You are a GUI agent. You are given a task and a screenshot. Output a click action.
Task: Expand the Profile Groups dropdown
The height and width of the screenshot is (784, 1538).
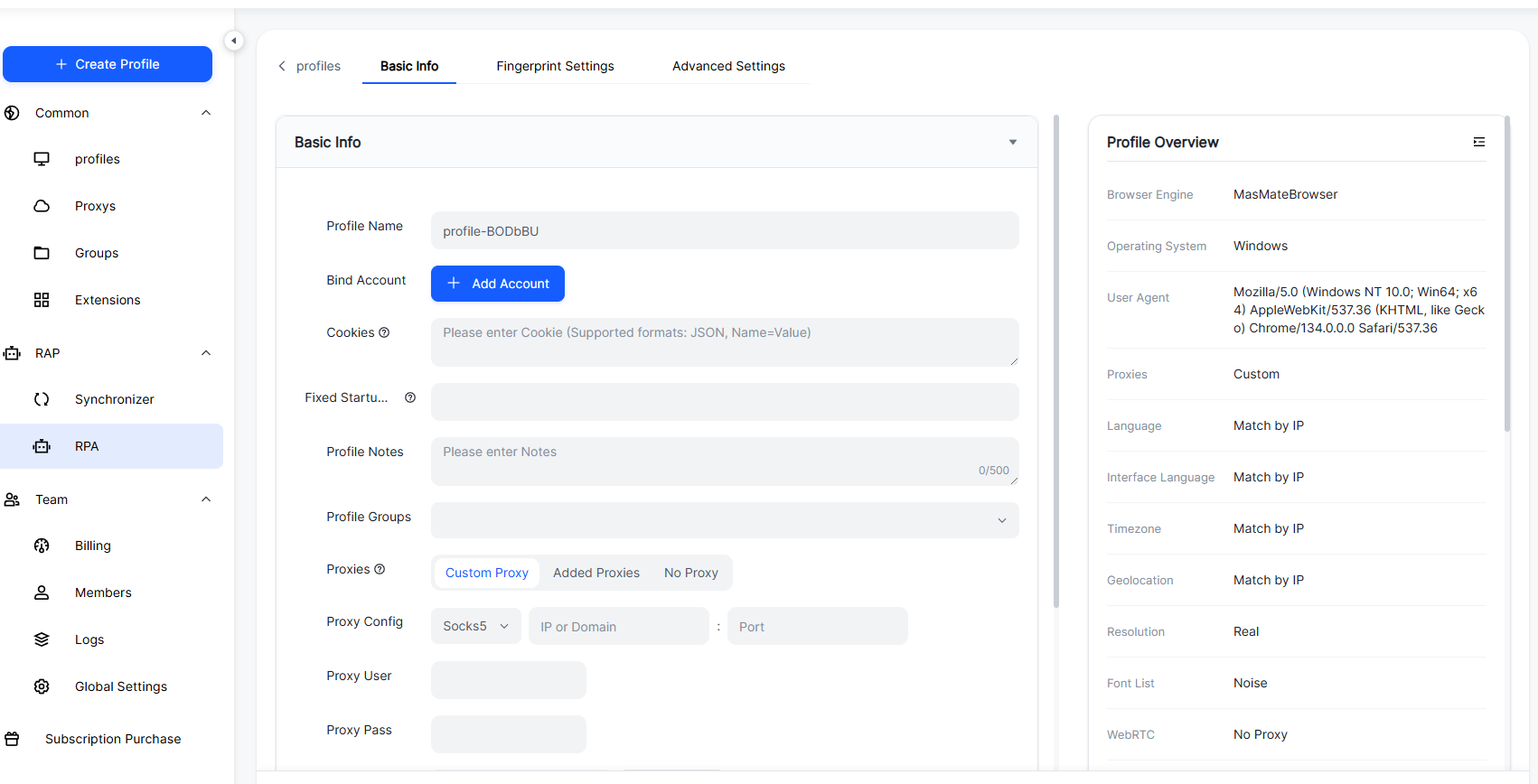(x=725, y=520)
